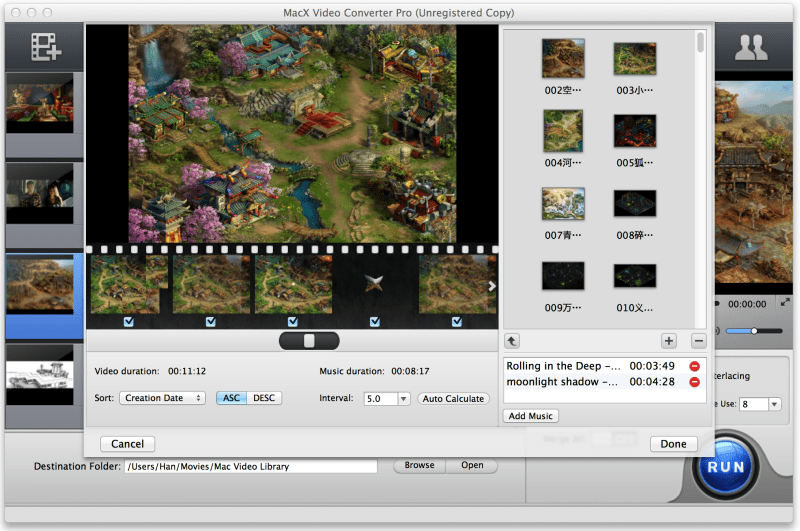The height and width of the screenshot is (531, 800).
Task: Select the moonlight shadow track row
Action: pyautogui.click(x=605, y=382)
